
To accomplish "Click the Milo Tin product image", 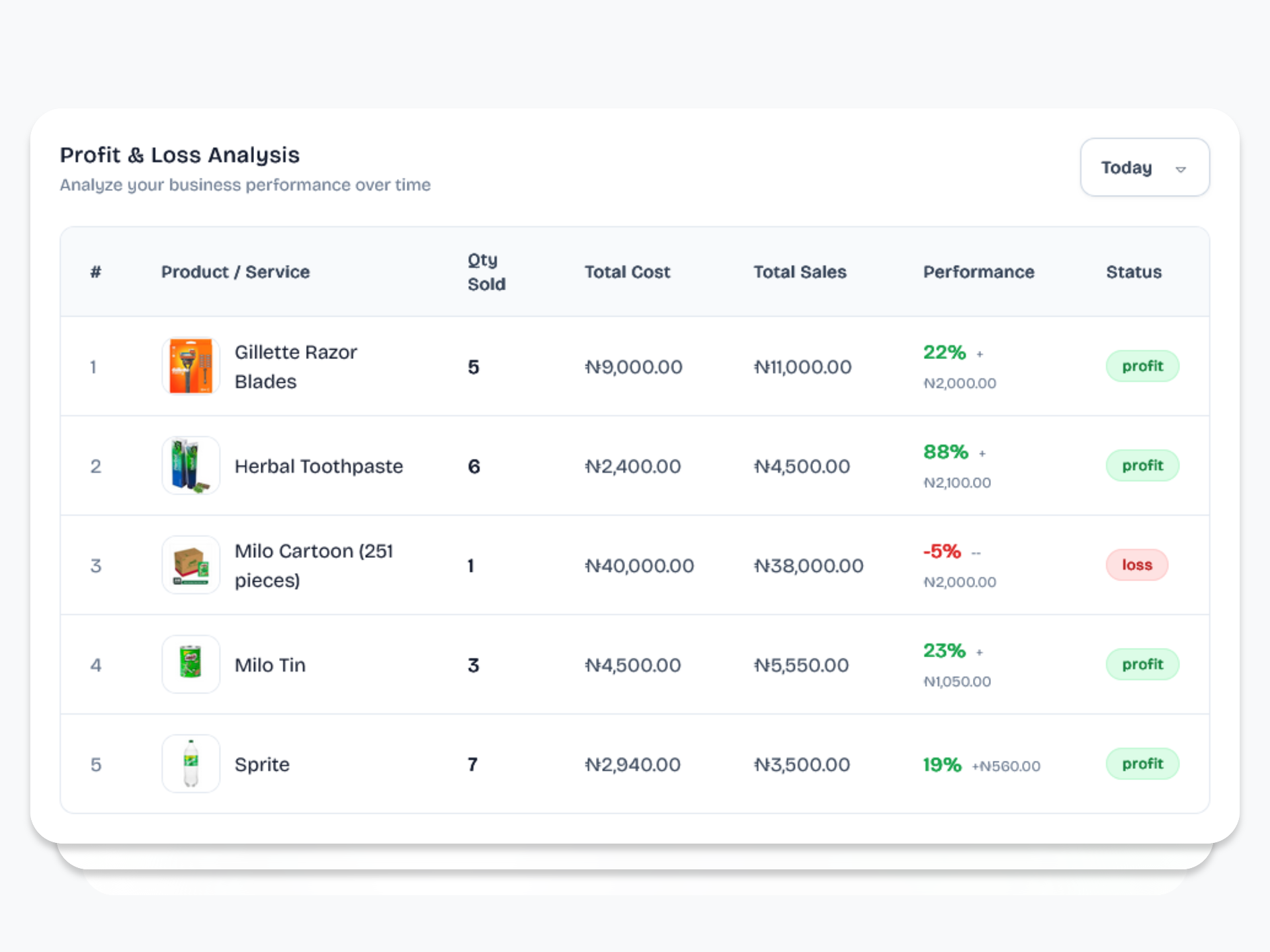I will click(190, 664).
